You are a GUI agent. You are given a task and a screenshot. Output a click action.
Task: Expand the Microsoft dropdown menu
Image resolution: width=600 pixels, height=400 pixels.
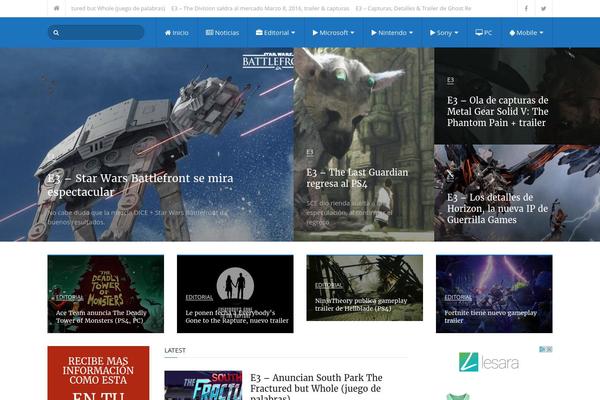pyautogui.click(x=333, y=33)
